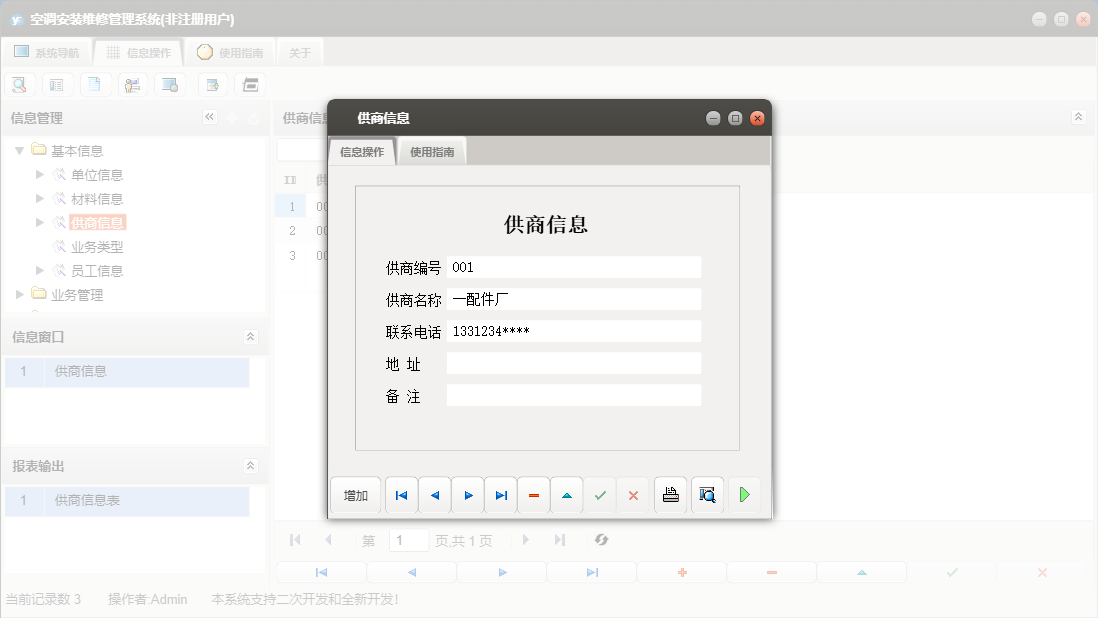Run the query with the green play icon
Viewport: 1098px width, 618px height.
tap(745, 494)
